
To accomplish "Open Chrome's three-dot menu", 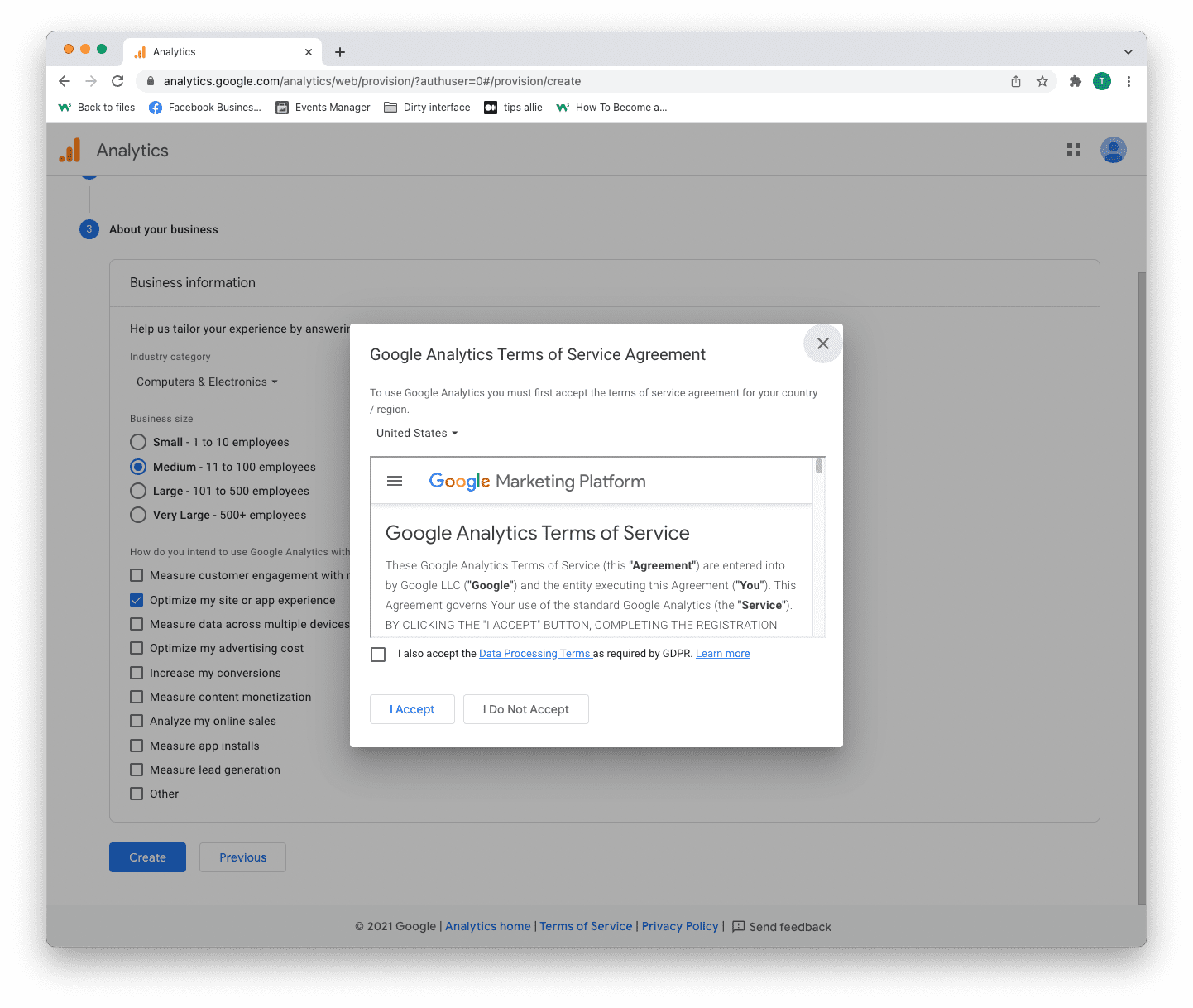I will (x=1129, y=81).
